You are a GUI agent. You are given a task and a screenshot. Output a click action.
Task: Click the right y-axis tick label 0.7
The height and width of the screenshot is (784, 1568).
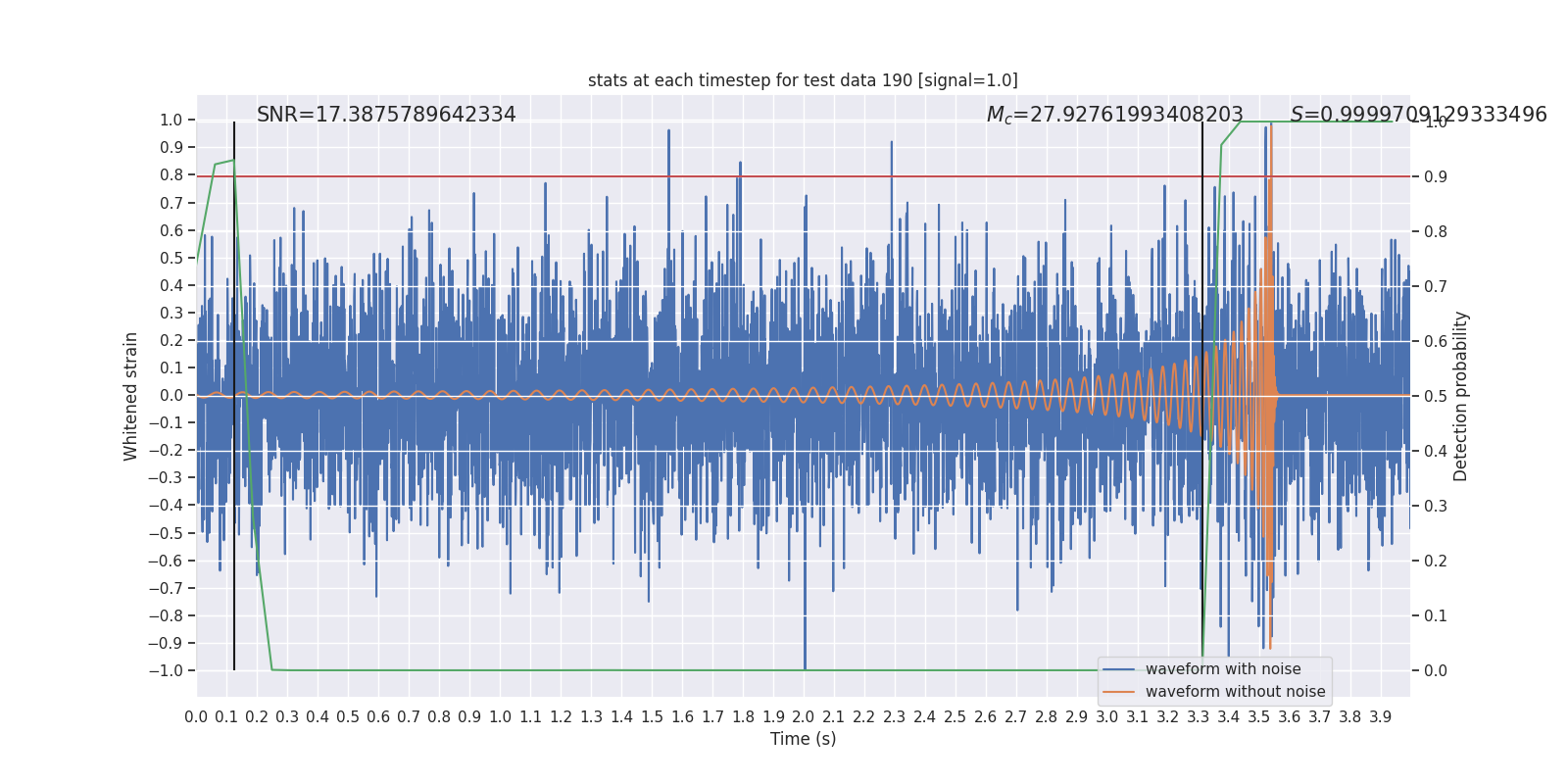1436,287
